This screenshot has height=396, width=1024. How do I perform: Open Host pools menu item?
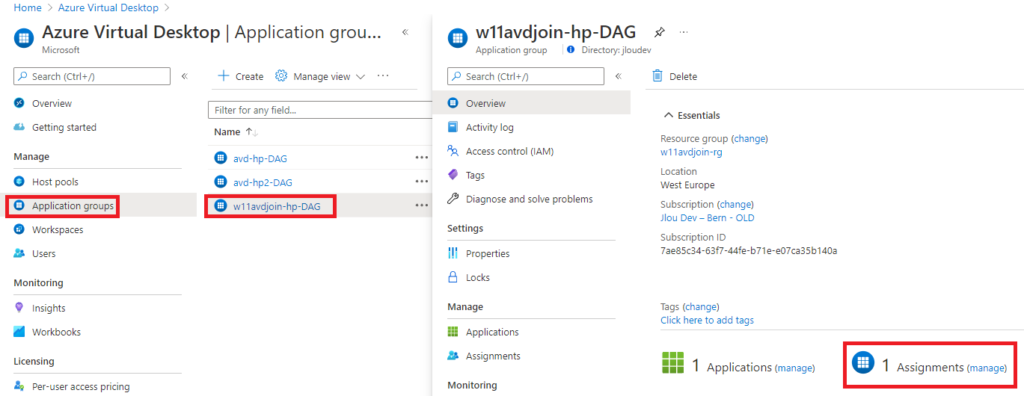pos(55,182)
